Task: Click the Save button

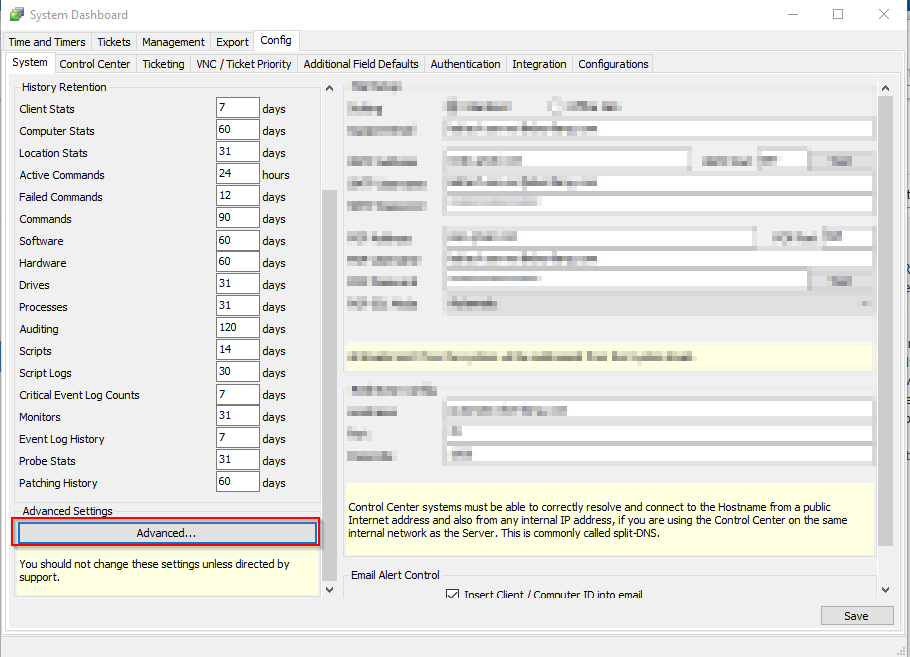Action: (x=856, y=616)
